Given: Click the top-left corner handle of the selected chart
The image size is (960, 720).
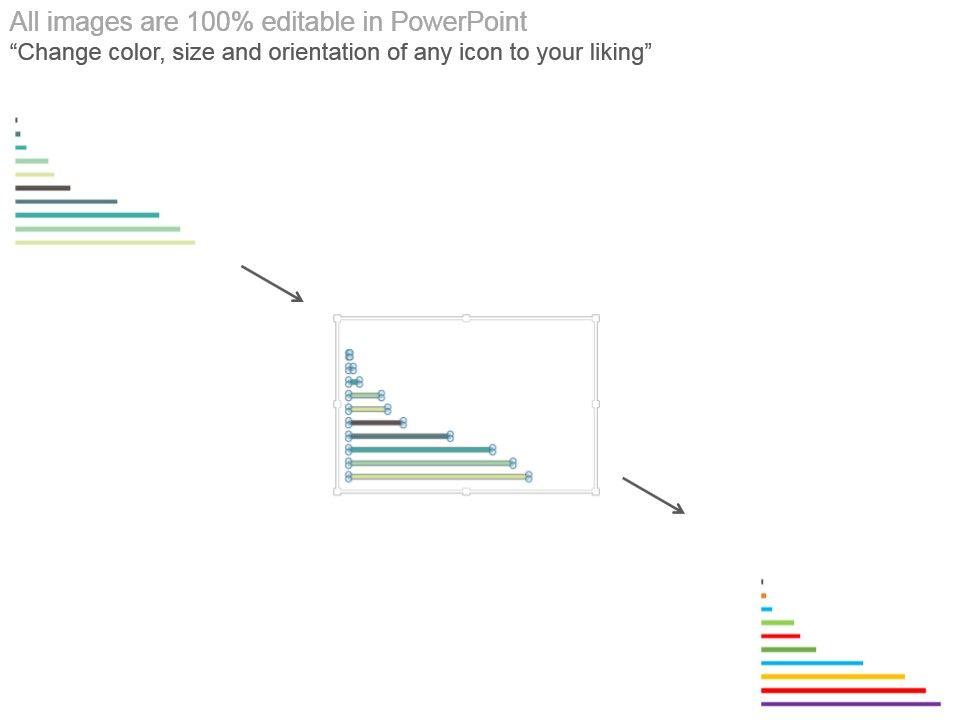Looking at the screenshot, I should tap(337, 318).
